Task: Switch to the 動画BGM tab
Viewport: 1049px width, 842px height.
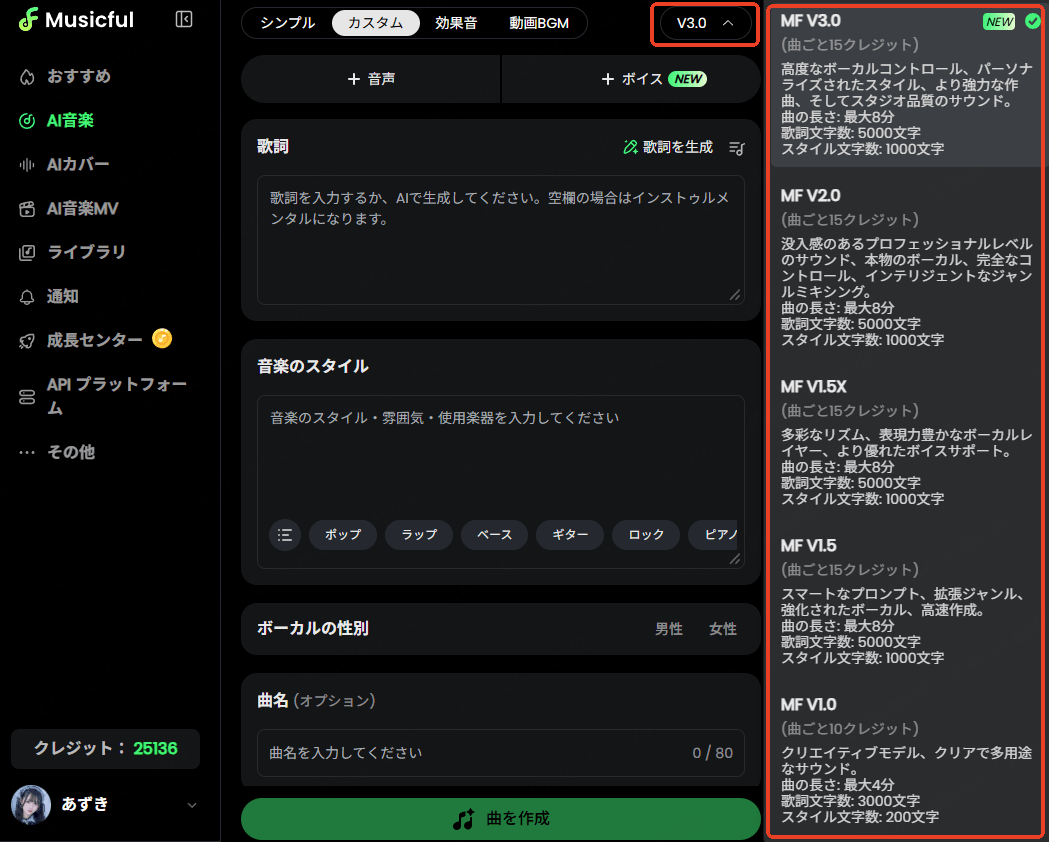Action: (539, 23)
